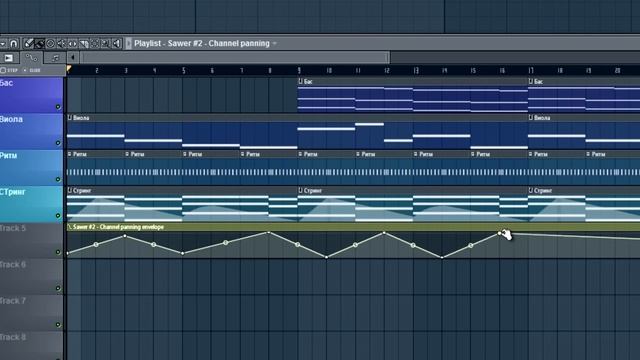Select the Ритм track name header
Image resolution: width=640 pixels, height=360 pixels.
(x=31, y=167)
